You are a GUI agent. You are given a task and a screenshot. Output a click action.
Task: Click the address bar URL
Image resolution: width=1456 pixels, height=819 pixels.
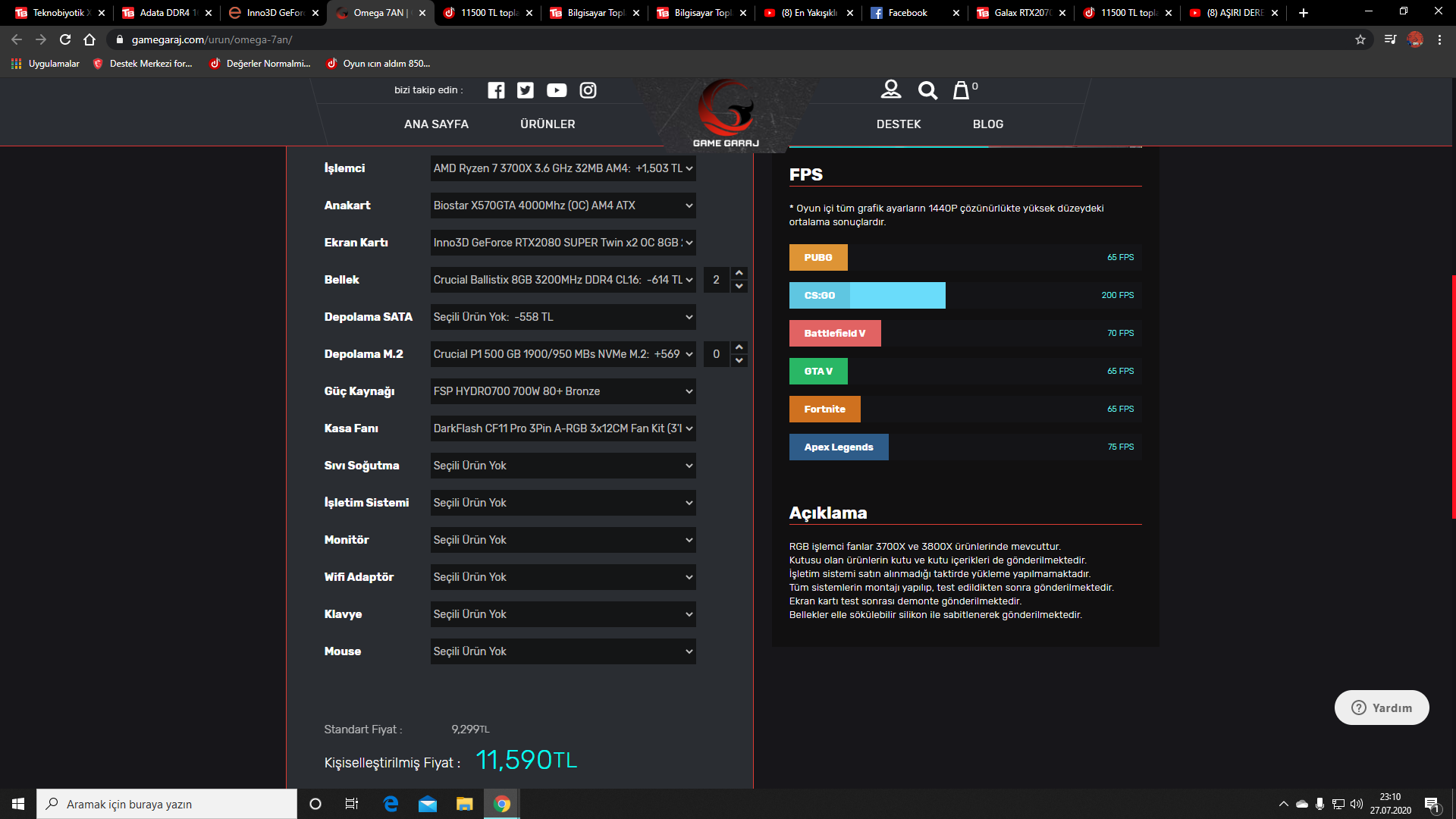pyautogui.click(x=212, y=39)
